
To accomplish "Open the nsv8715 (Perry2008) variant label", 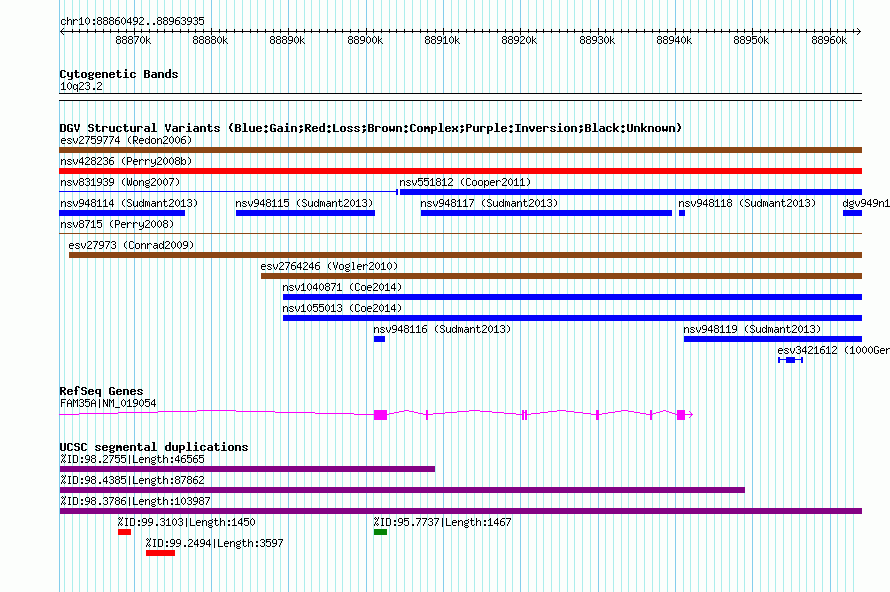I will click(117, 224).
